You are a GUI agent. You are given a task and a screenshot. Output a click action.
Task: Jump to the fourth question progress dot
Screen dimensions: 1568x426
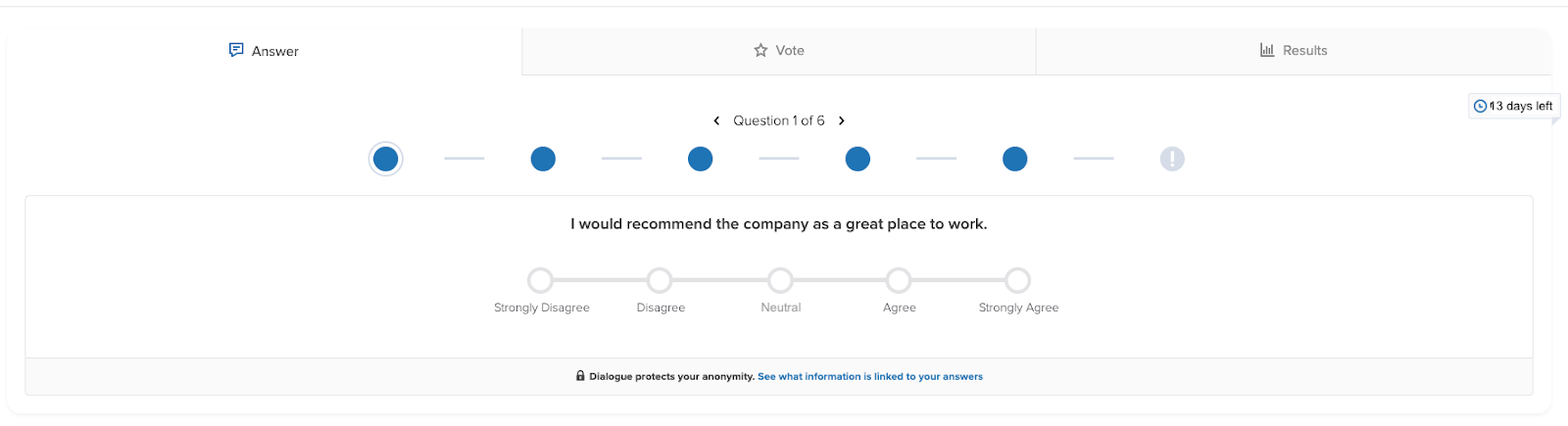pos(857,159)
